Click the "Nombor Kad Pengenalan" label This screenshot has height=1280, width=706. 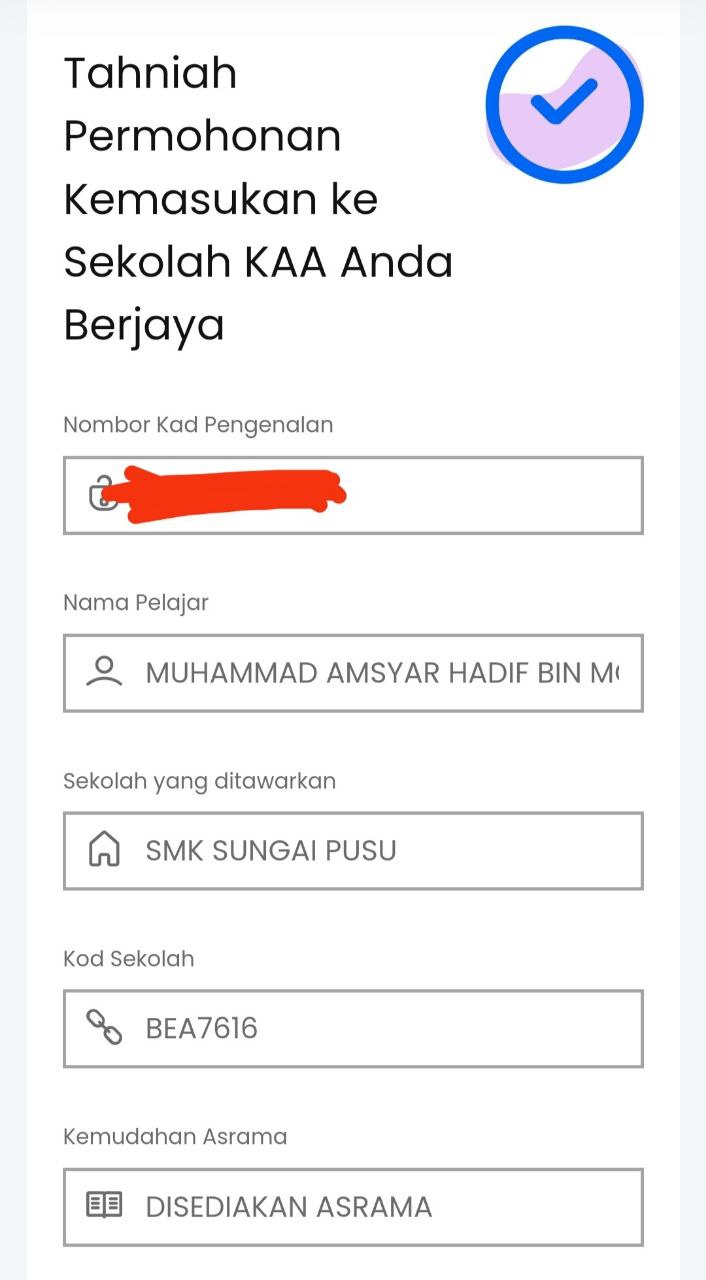pyautogui.click(x=198, y=425)
